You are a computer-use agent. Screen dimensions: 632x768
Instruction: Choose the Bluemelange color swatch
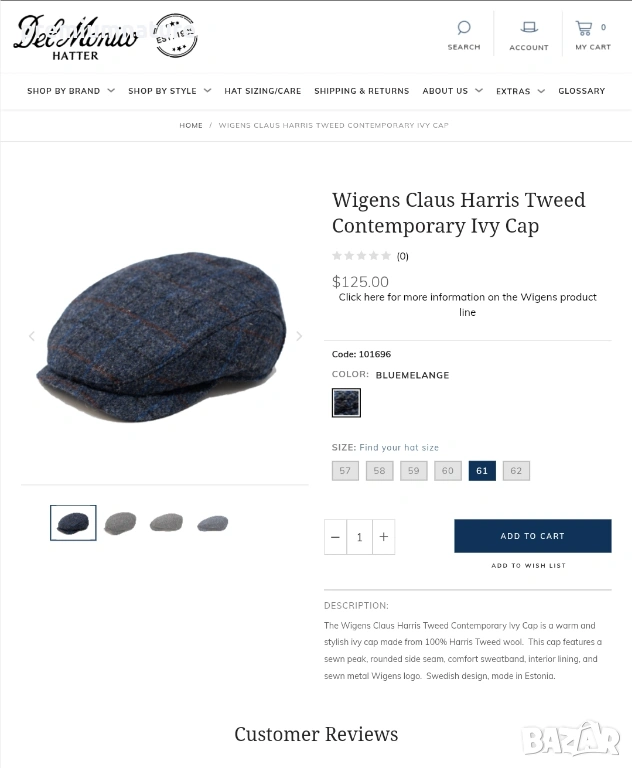pyautogui.click(x=346, y=403)
